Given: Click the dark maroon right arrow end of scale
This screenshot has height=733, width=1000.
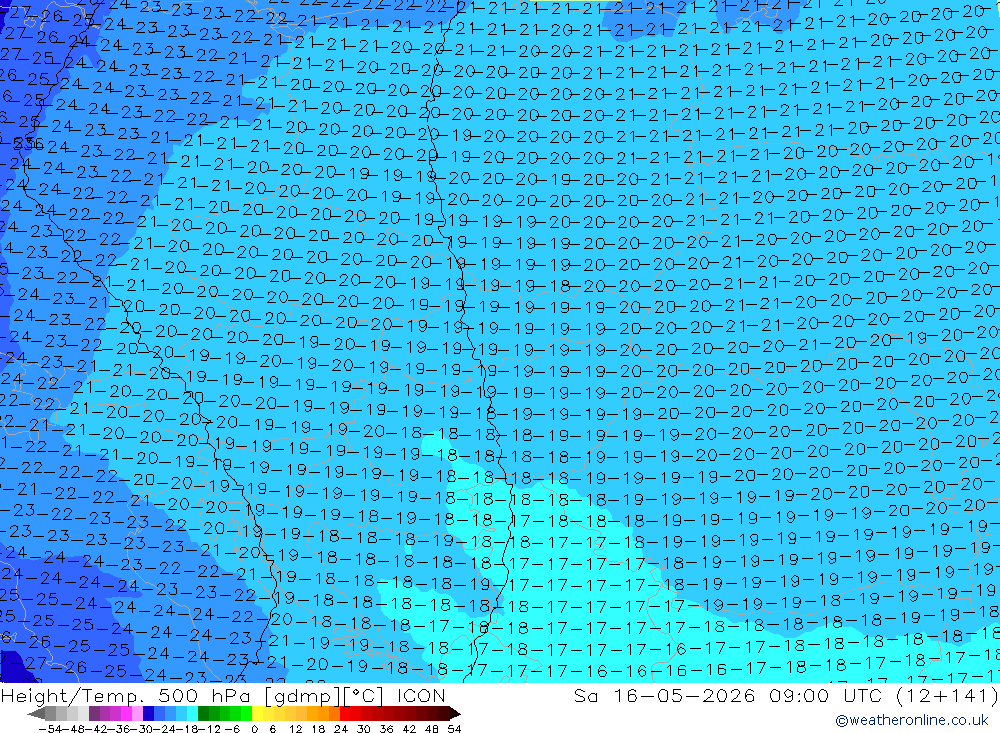Looking at the screenshot, I should pyautogui.click(x=455, y=714).
